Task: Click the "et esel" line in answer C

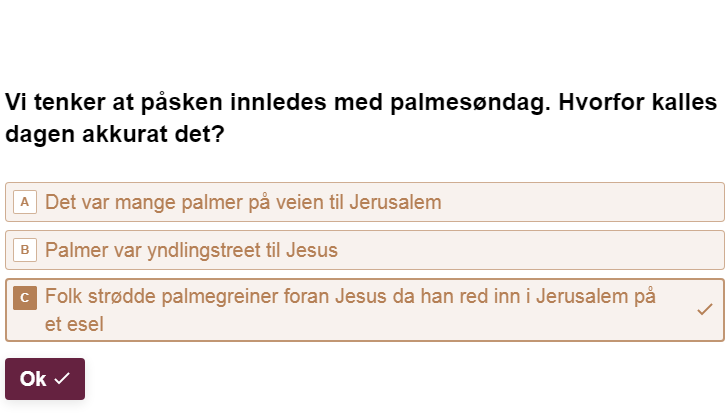Action: pos(73,323)
